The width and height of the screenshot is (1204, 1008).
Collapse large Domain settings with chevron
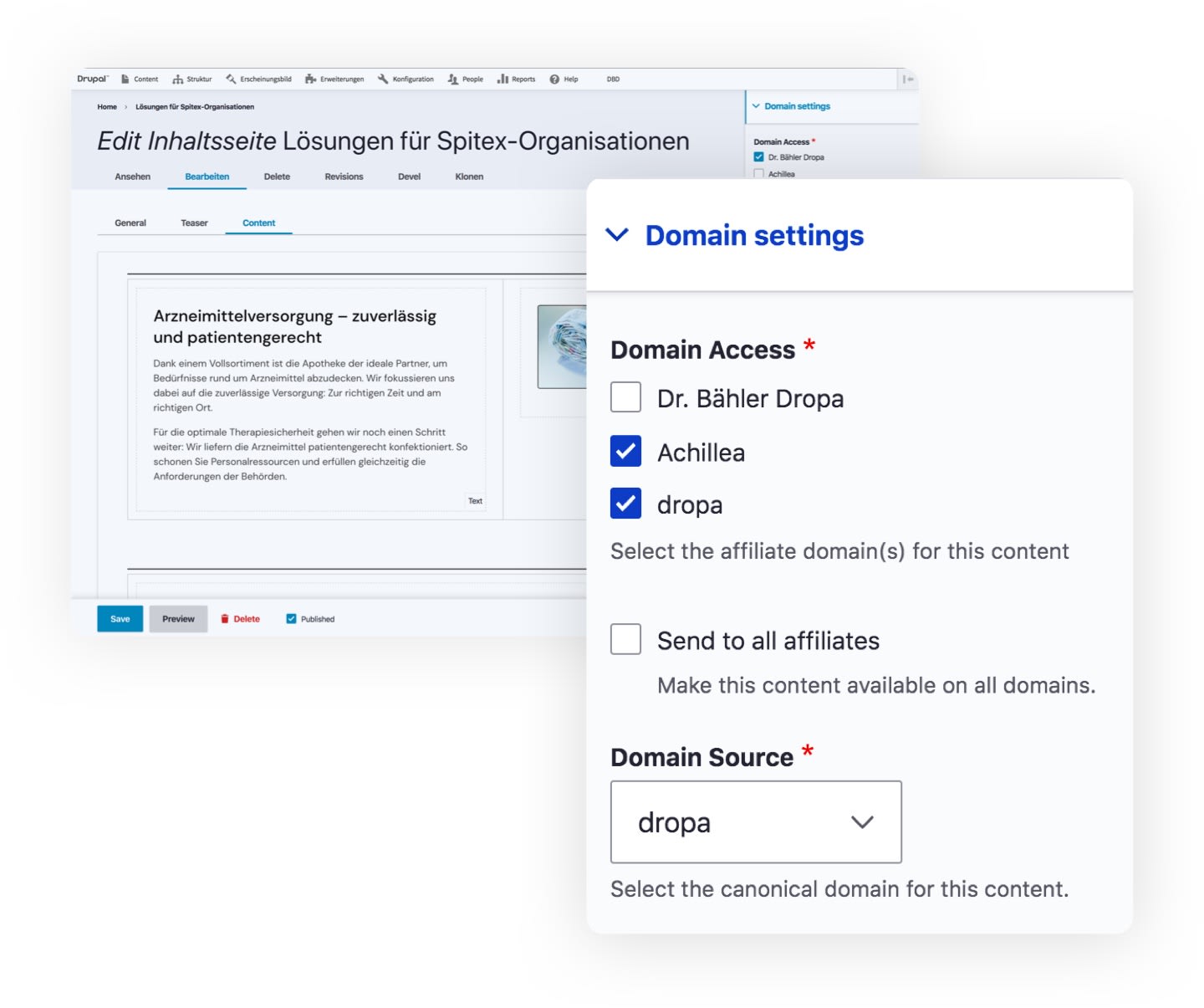tap(617, 235)
